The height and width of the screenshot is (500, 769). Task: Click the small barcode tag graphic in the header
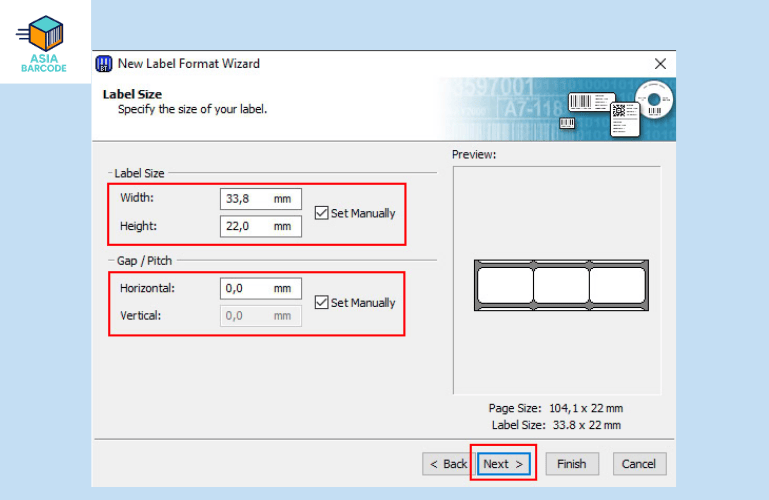(567, 123)
